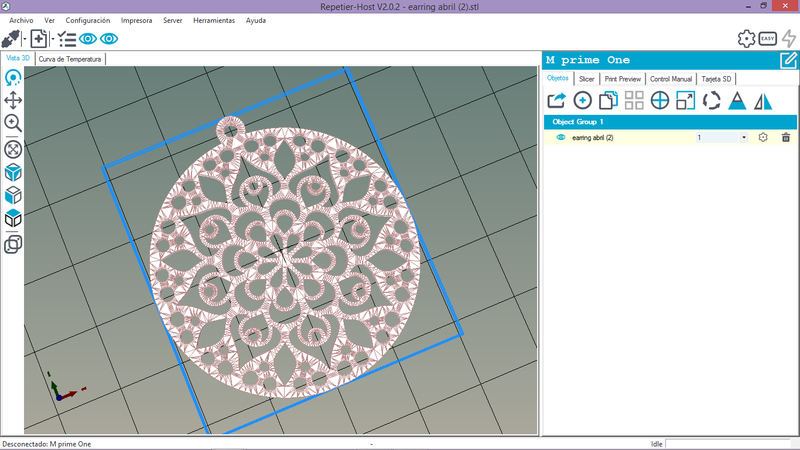Switch to the Slicer tab

[587, 78]
